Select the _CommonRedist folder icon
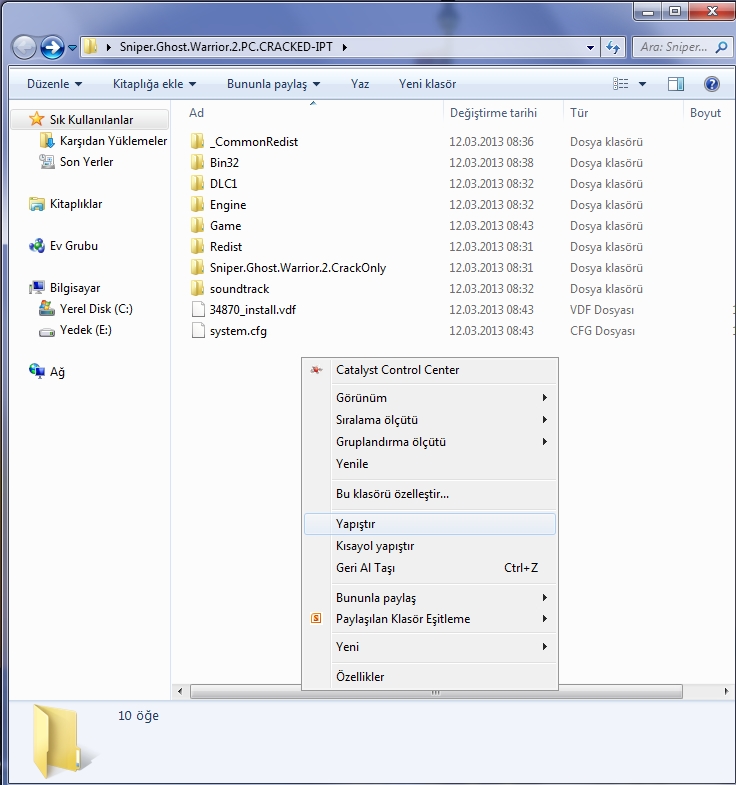Image resolution: width=736 pixels, height=785 pixels. click(x=198, y=142)
